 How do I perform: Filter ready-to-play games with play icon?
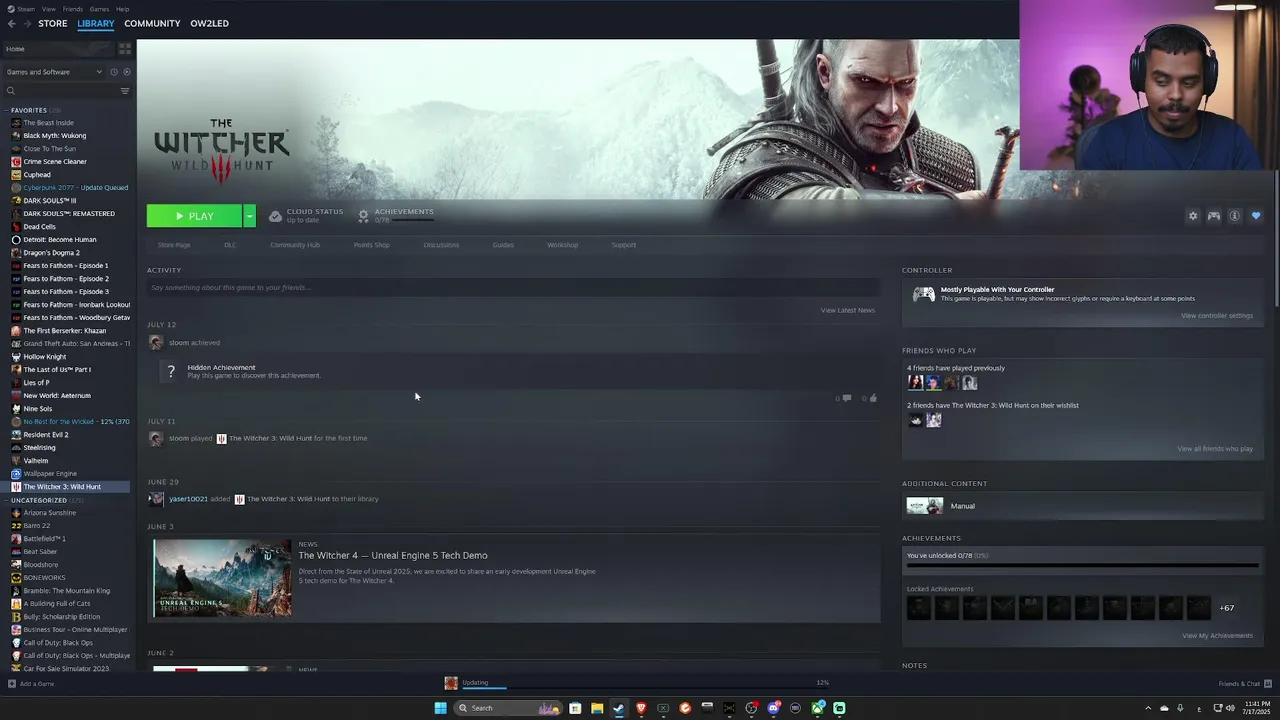126,72
